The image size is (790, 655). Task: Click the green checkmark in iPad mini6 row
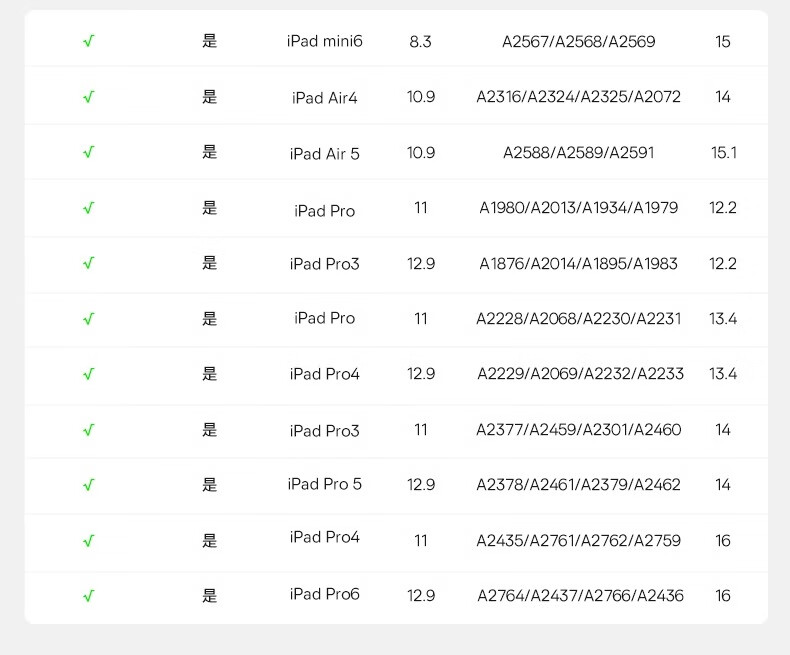tap(89, 41)
